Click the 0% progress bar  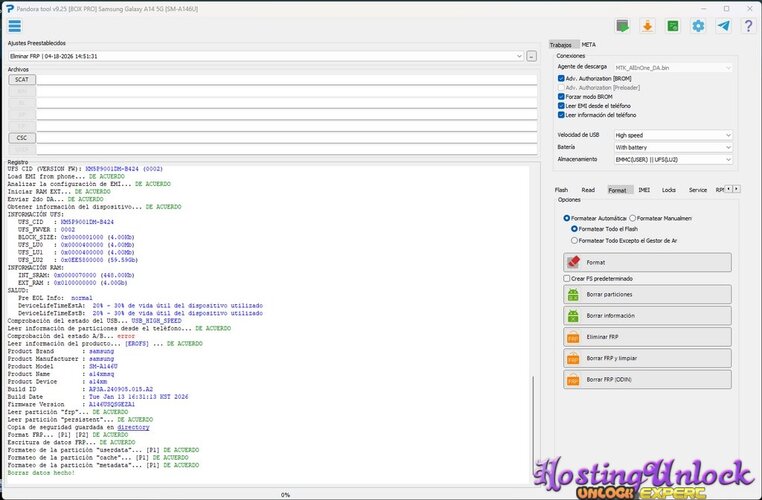[x=285, y=495]
